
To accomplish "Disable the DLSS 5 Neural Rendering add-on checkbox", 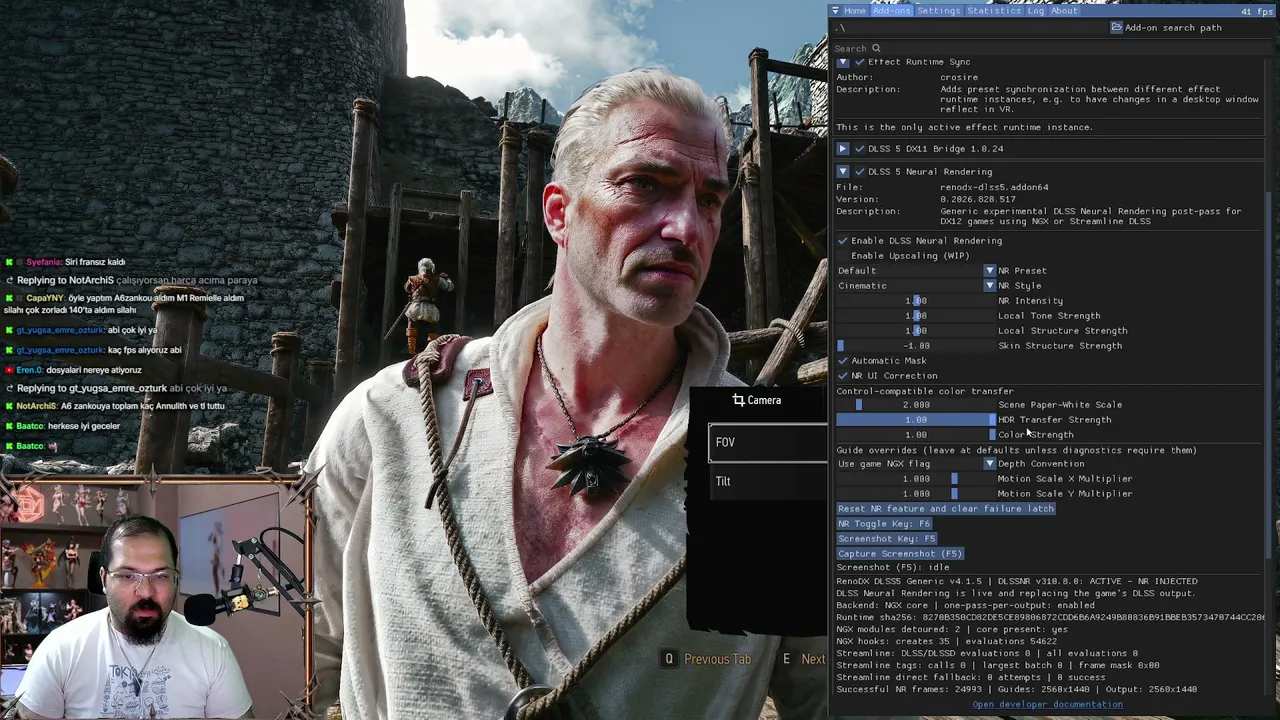I will (x=859, y=172).
